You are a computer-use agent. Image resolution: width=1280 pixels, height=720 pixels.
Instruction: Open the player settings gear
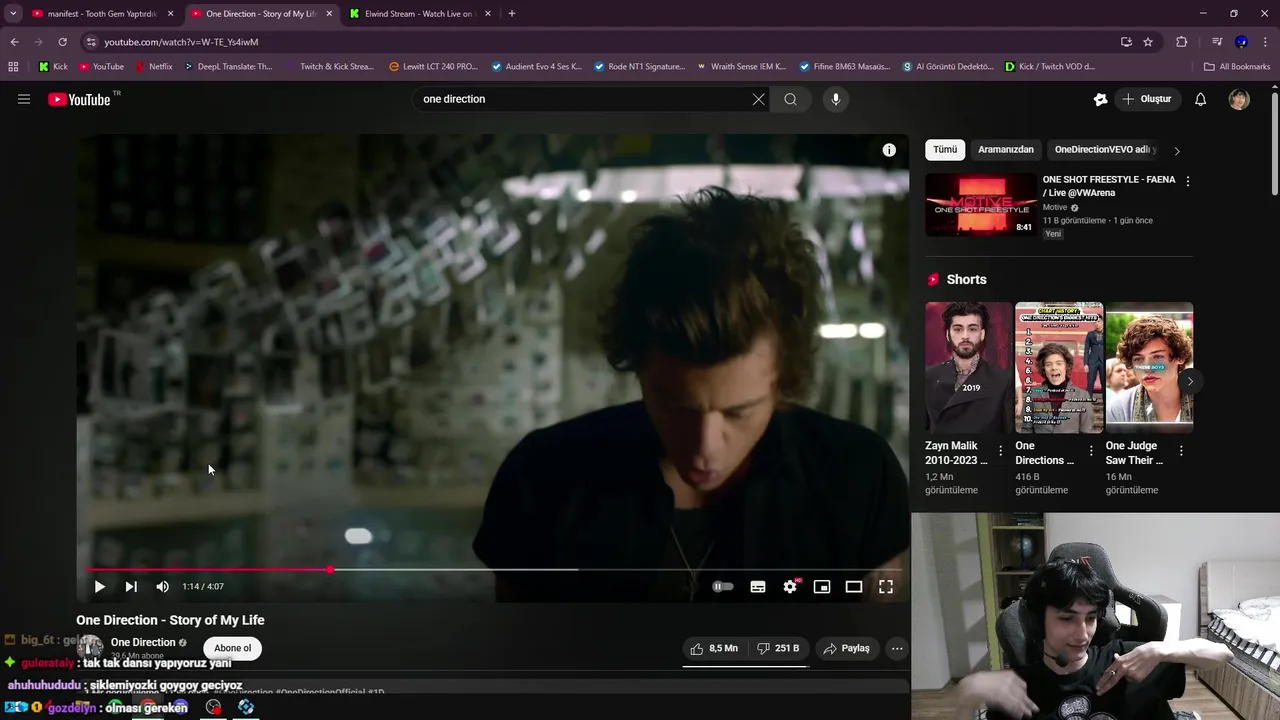click(x=790, y=587)
